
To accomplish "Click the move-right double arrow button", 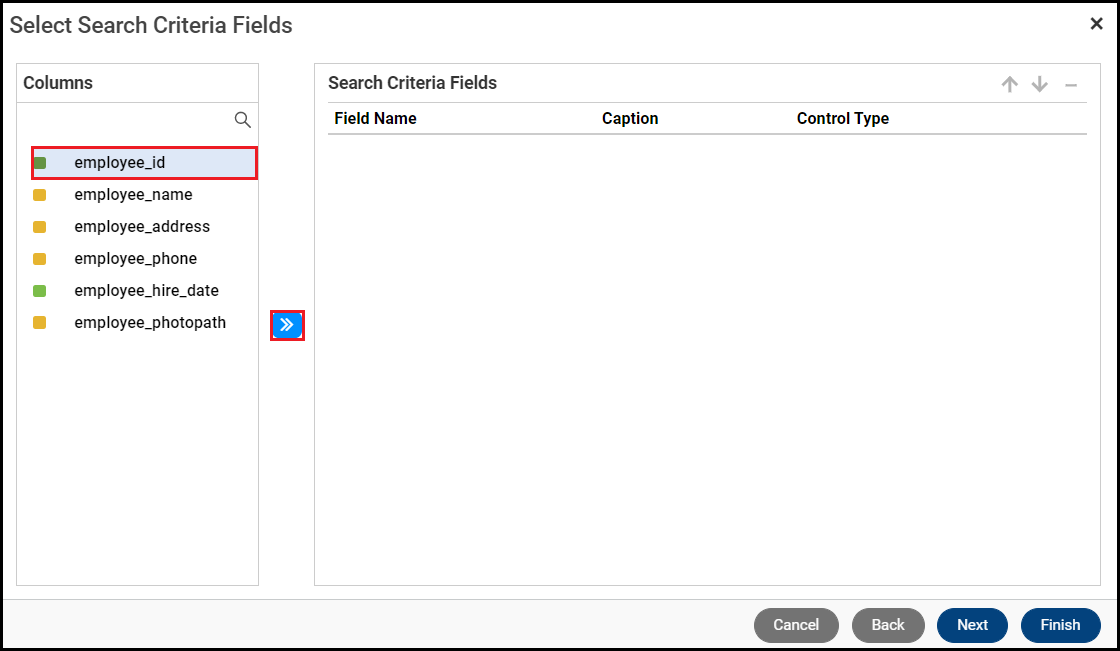I will click(x=287, y=325).
